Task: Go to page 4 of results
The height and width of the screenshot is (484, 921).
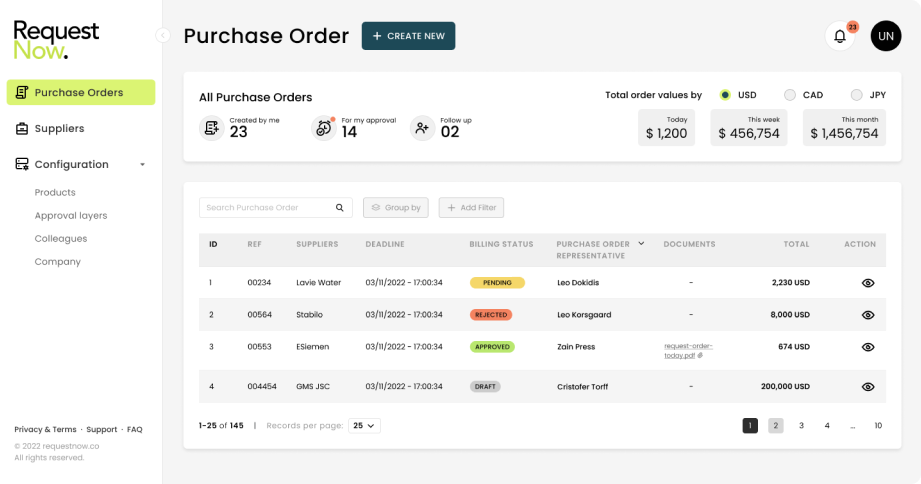Action: [x=827, y=425]
